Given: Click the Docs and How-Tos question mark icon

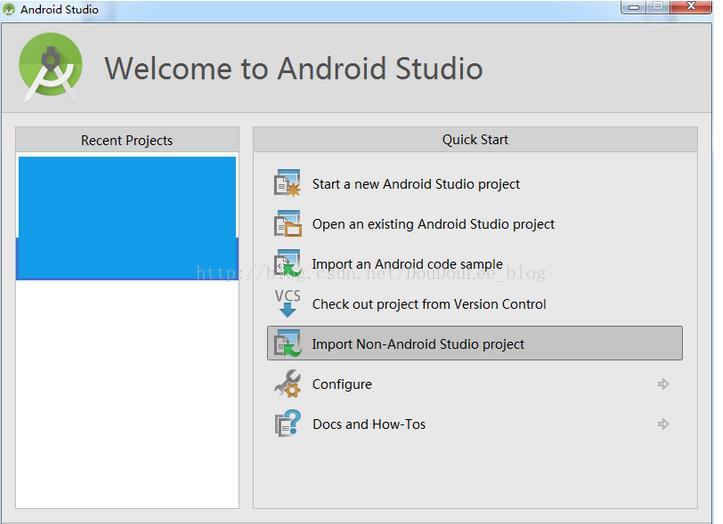Looking at the screenshot, I should tap(287, 423).
